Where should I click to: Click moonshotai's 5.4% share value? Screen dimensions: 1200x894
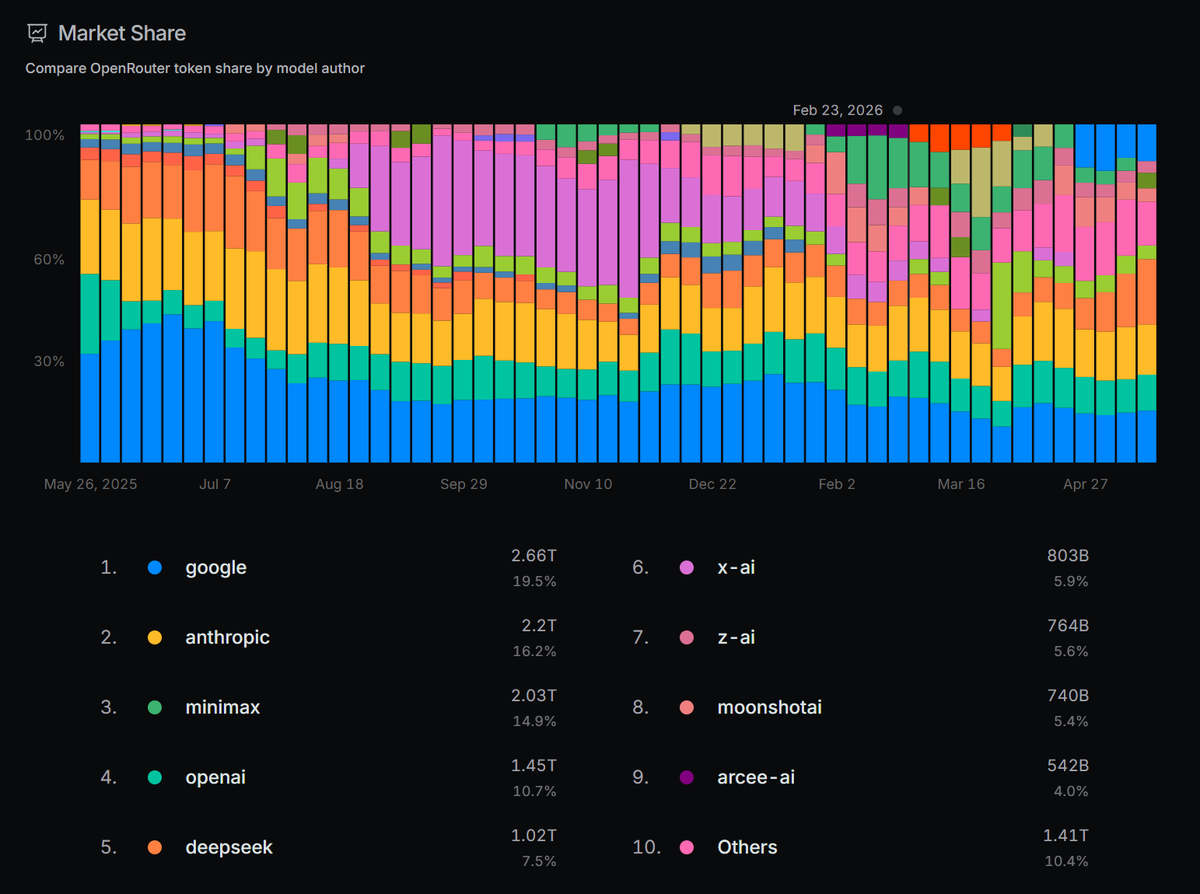point(1072,721)
